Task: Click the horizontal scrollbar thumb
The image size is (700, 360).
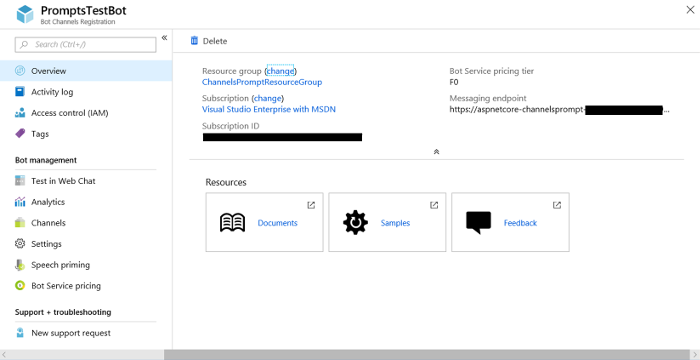Action: [x=427, y=355]
